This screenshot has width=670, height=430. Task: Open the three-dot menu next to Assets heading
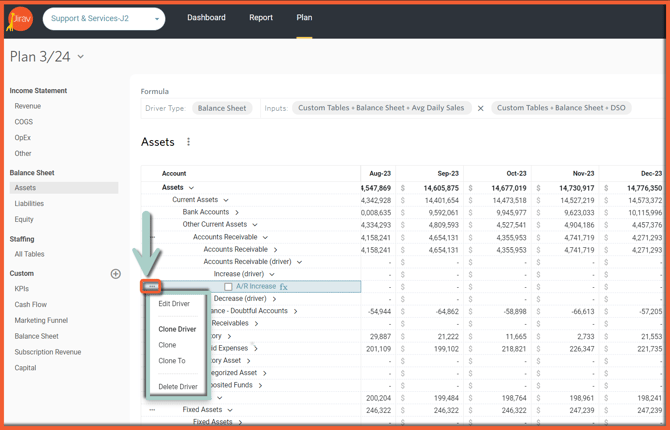(x=188, y=142)
